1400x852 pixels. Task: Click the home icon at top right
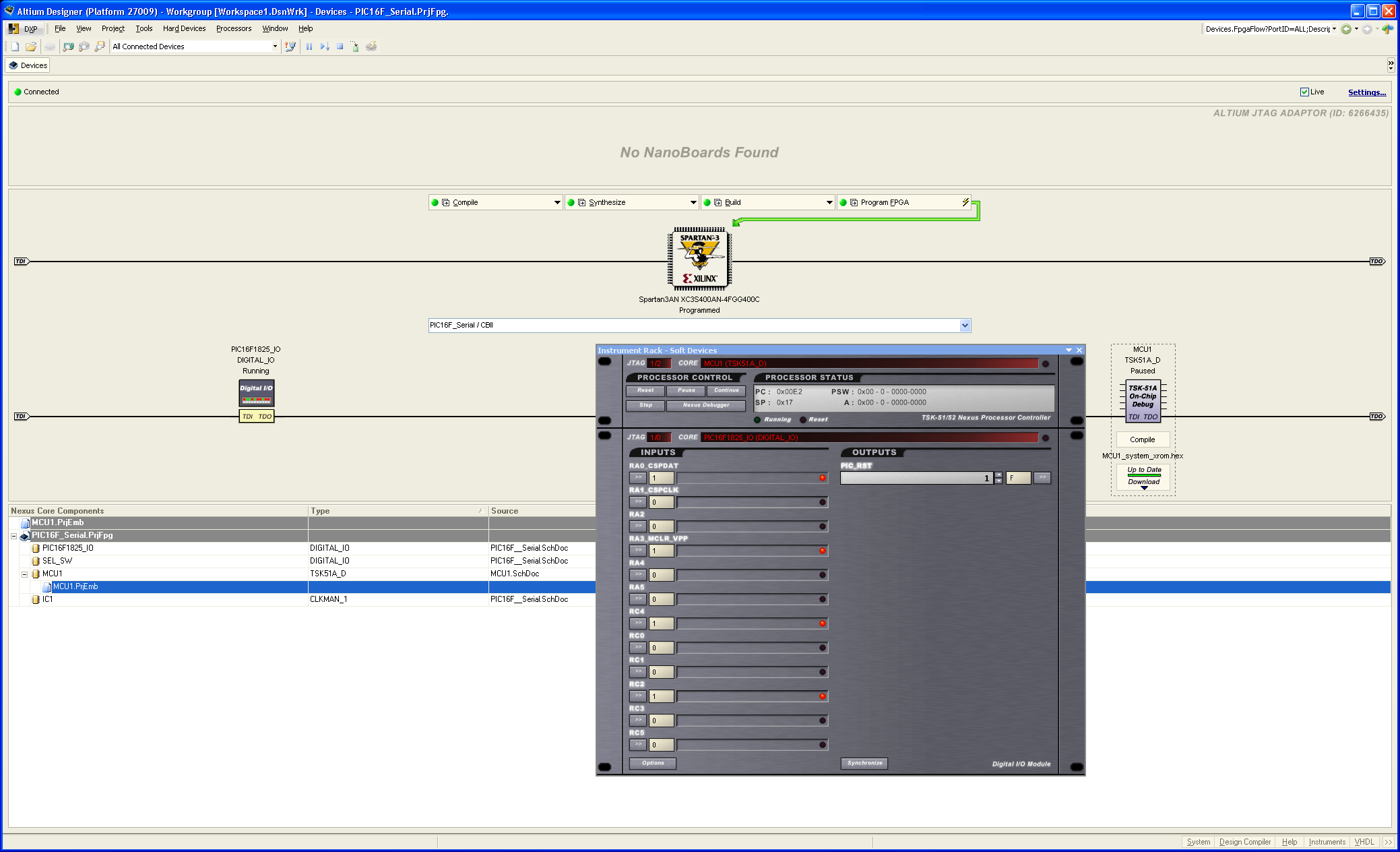pos(1387,29)
